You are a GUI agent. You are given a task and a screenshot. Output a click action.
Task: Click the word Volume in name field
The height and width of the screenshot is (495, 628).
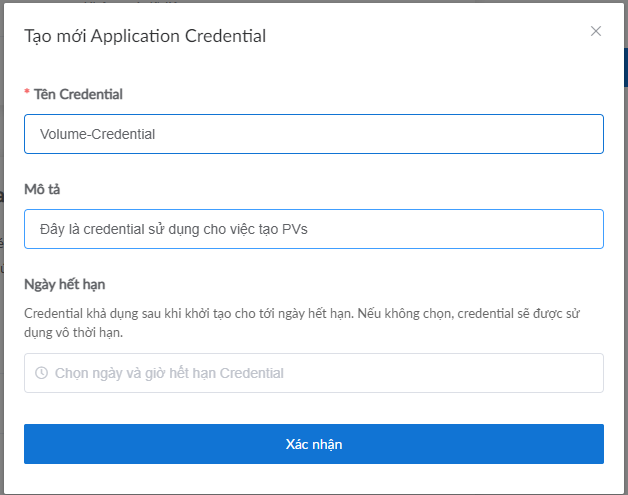tap(63, 134)
